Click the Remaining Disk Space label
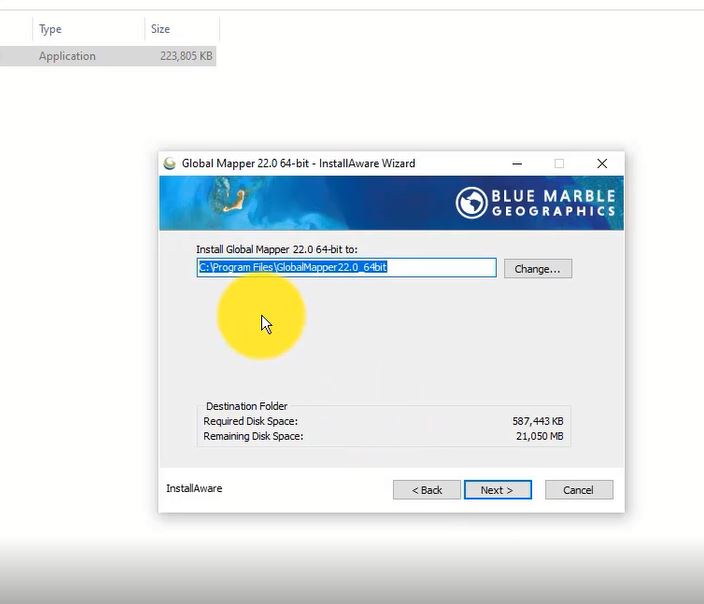The width and height of the screenshot is (704, 604). click(253, 436)
